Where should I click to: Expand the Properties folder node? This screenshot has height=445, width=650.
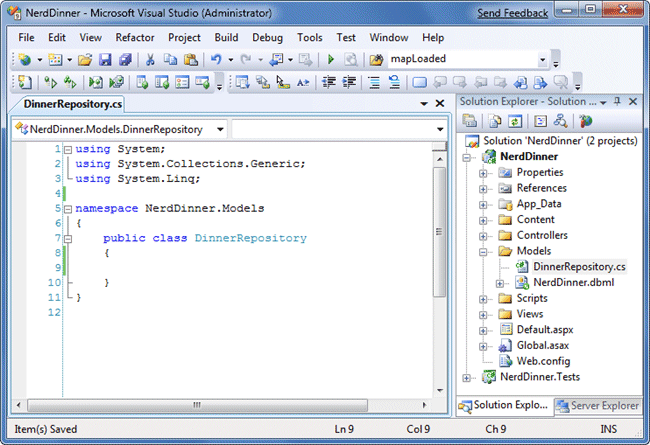click(x=483, y=173)
